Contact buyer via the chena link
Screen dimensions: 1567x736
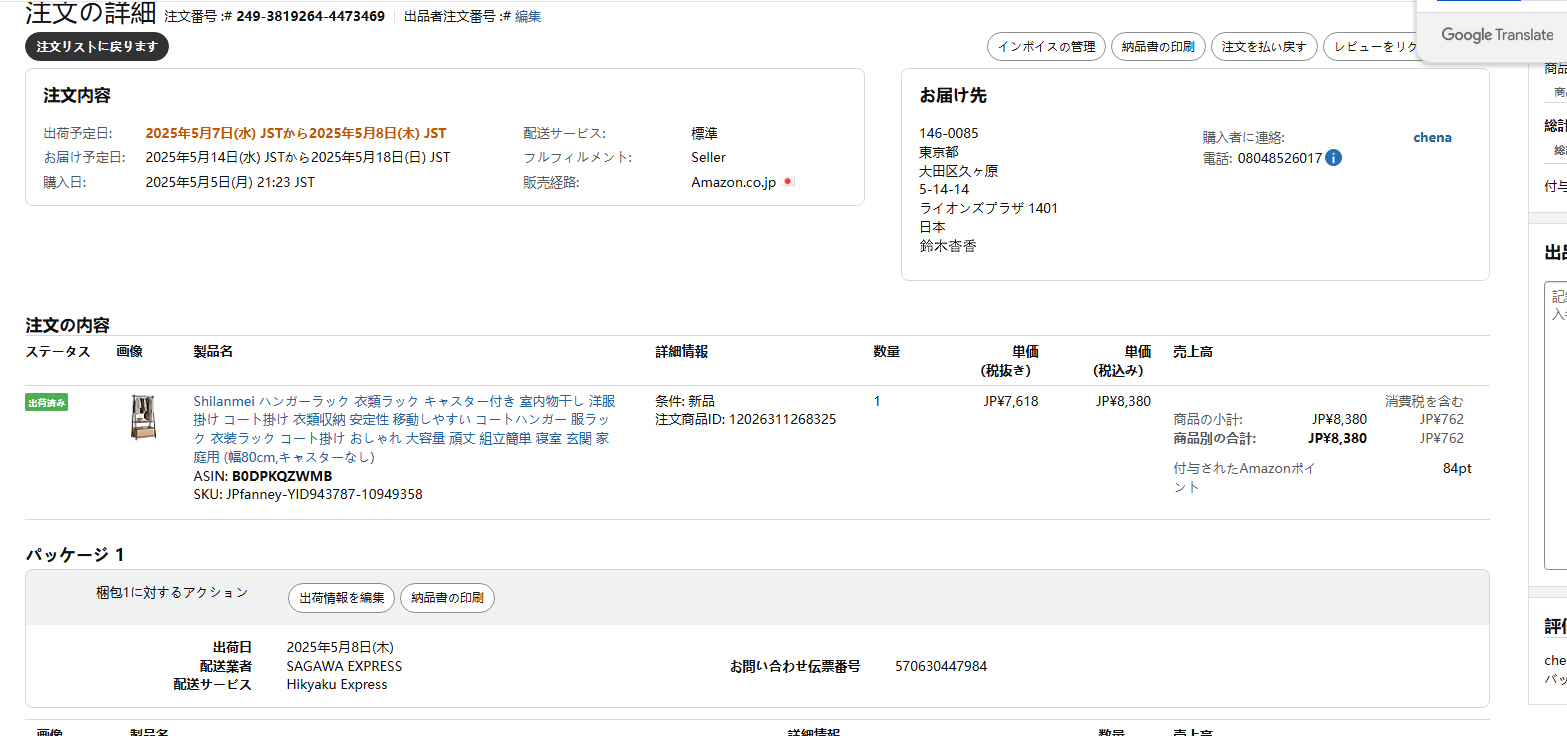point(1432,138)
